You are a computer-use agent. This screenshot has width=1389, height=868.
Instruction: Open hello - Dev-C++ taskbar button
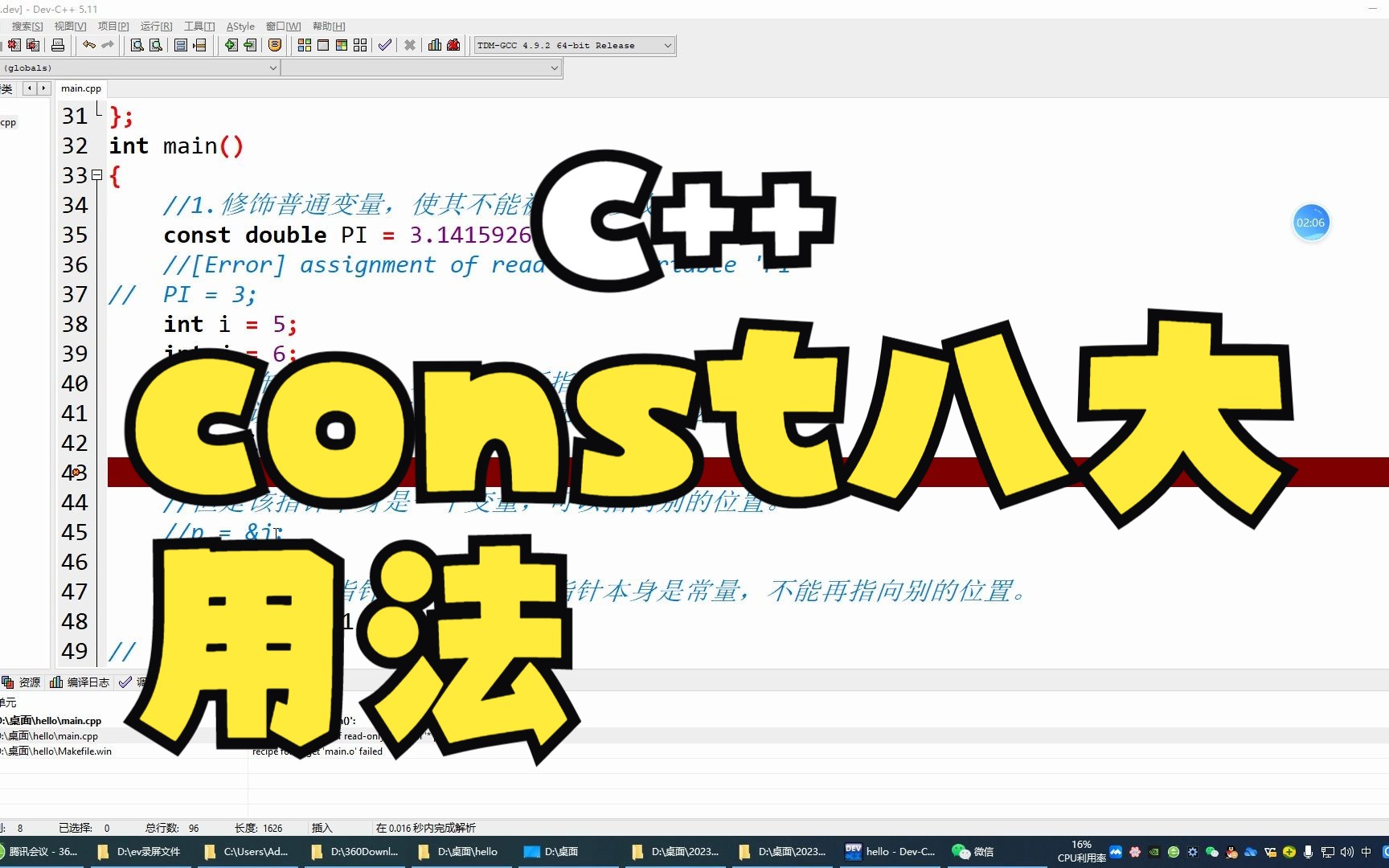click(891, 852)
